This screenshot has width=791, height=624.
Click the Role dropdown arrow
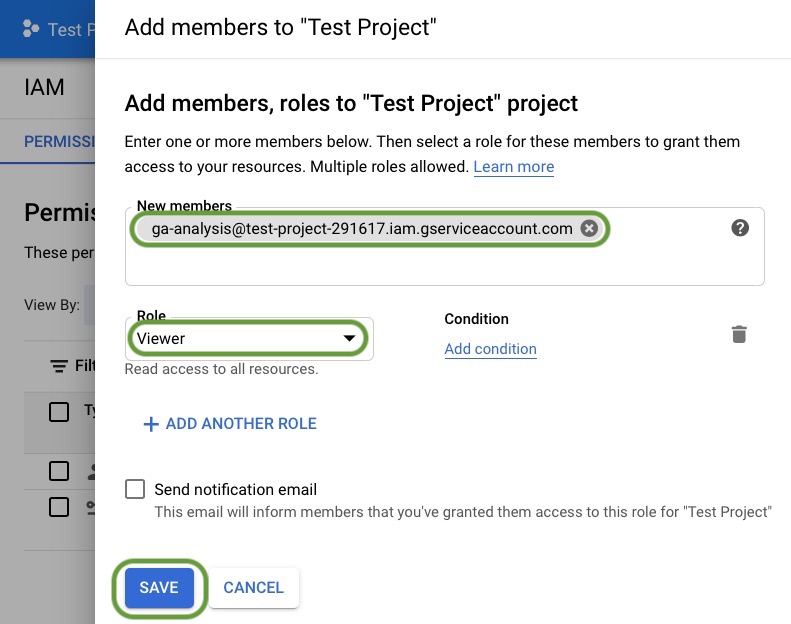pyautogui.click(x=349, y=339)
